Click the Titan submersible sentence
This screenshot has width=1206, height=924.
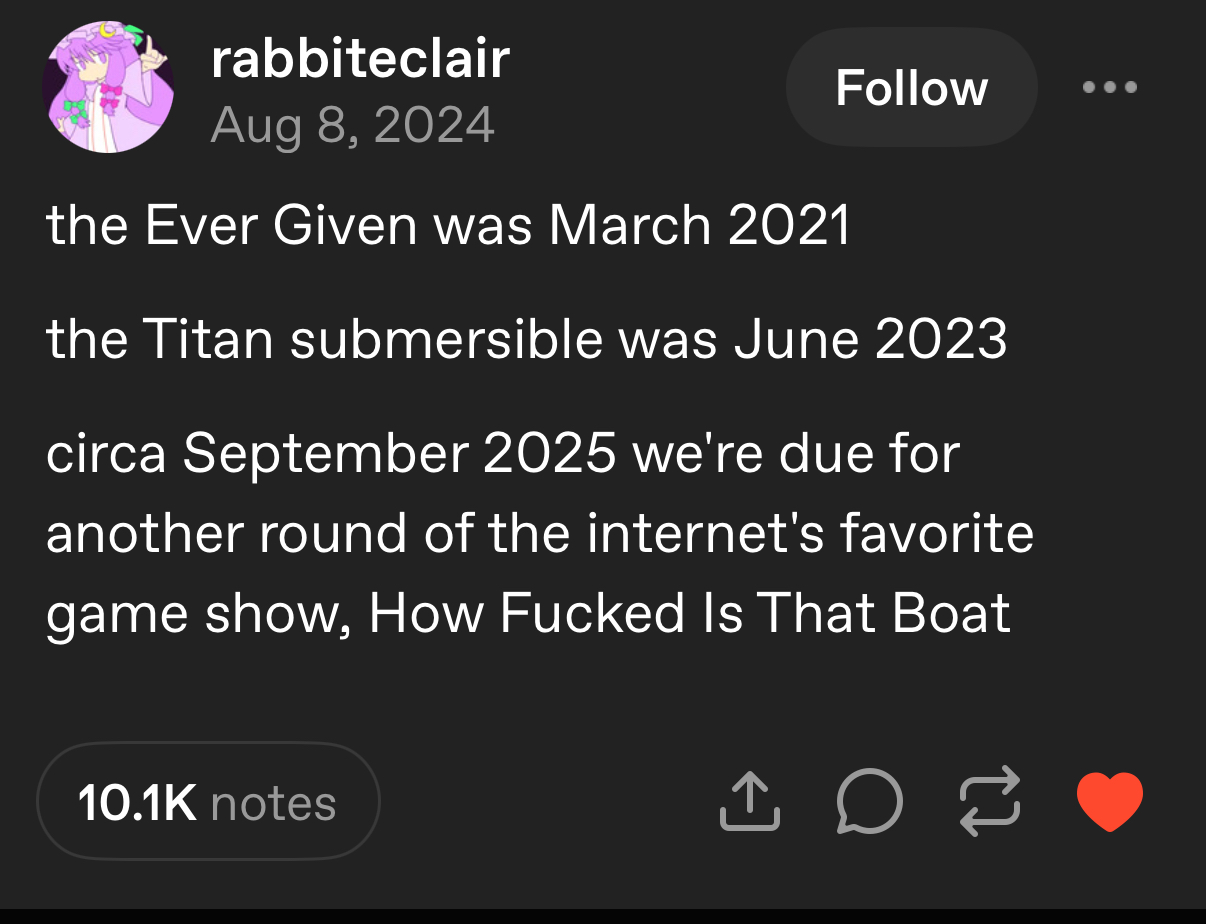[526, 340]
